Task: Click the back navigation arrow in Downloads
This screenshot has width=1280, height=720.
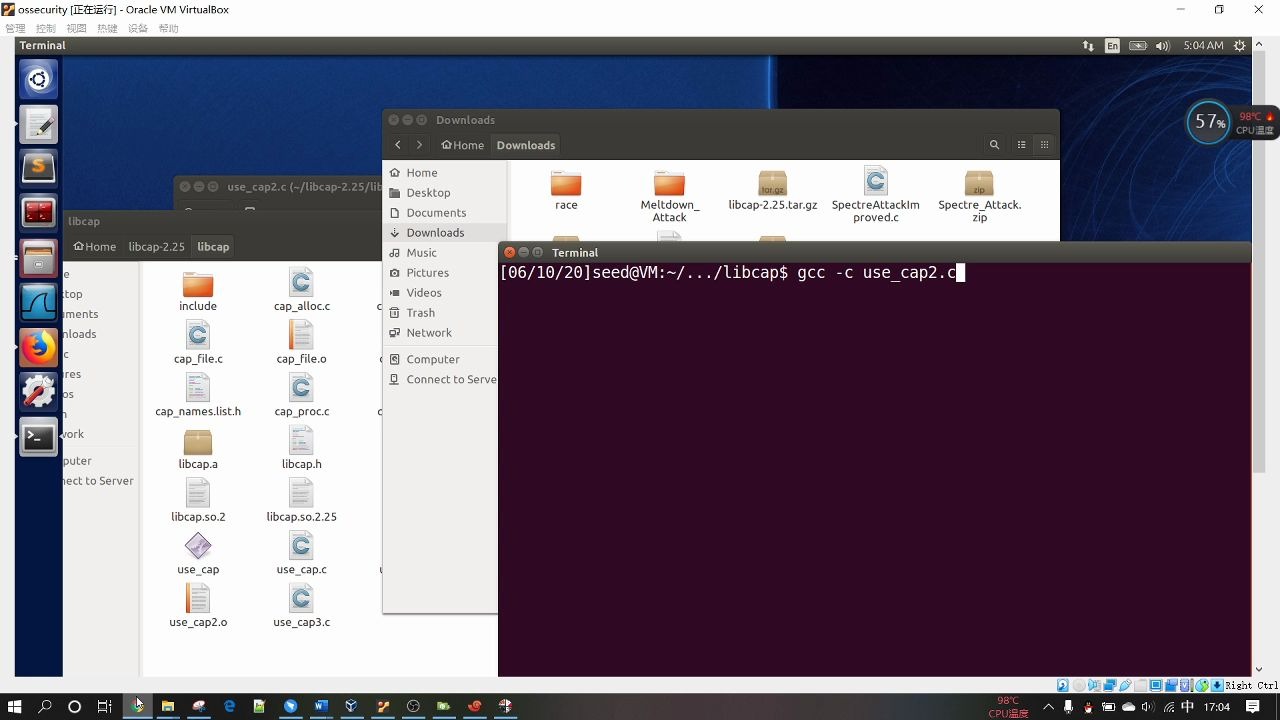Action: pyautogui.click(x=398, y=144)
